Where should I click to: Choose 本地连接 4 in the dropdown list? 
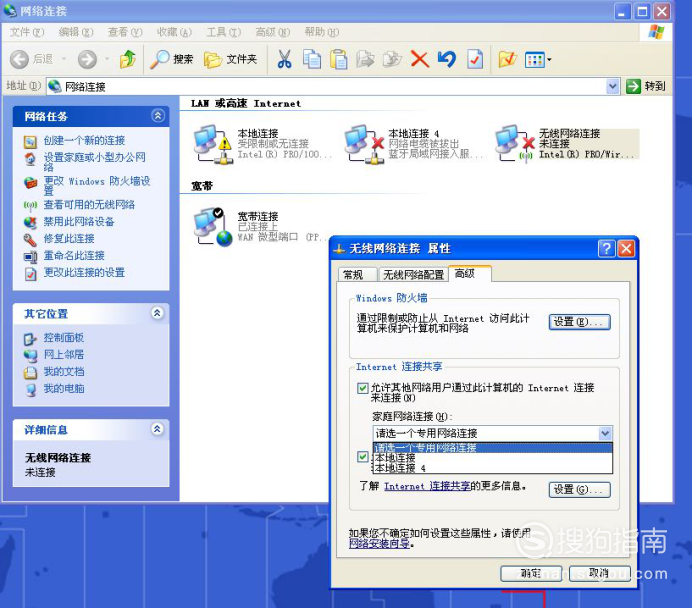click(x=493, y=468)
